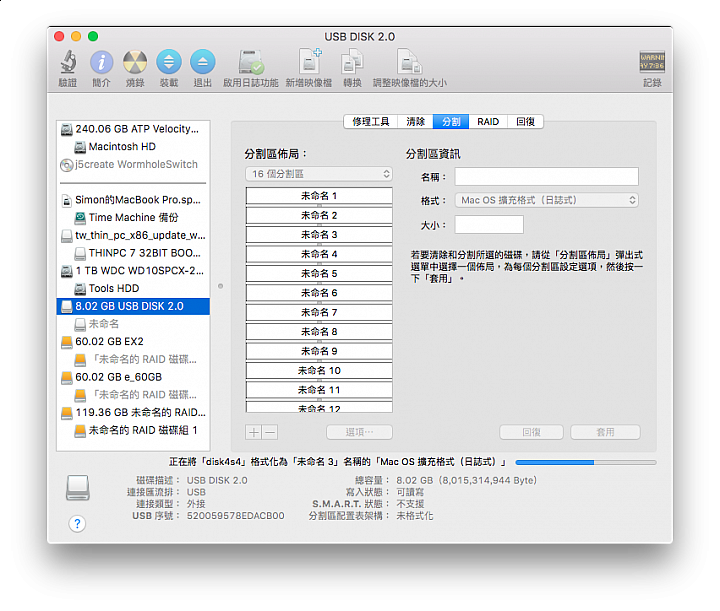The image size is (720, 611).
Task: Open the Log (記錄) toolbar icon
Action: coord(652,62)
